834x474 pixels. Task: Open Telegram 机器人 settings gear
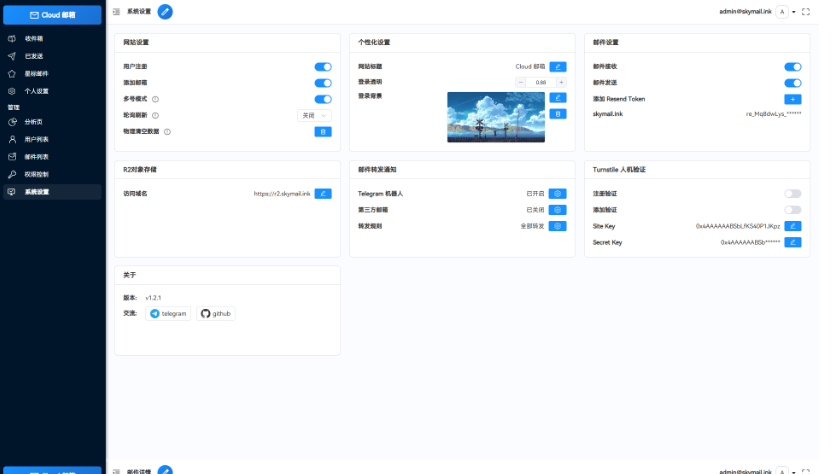558,193
